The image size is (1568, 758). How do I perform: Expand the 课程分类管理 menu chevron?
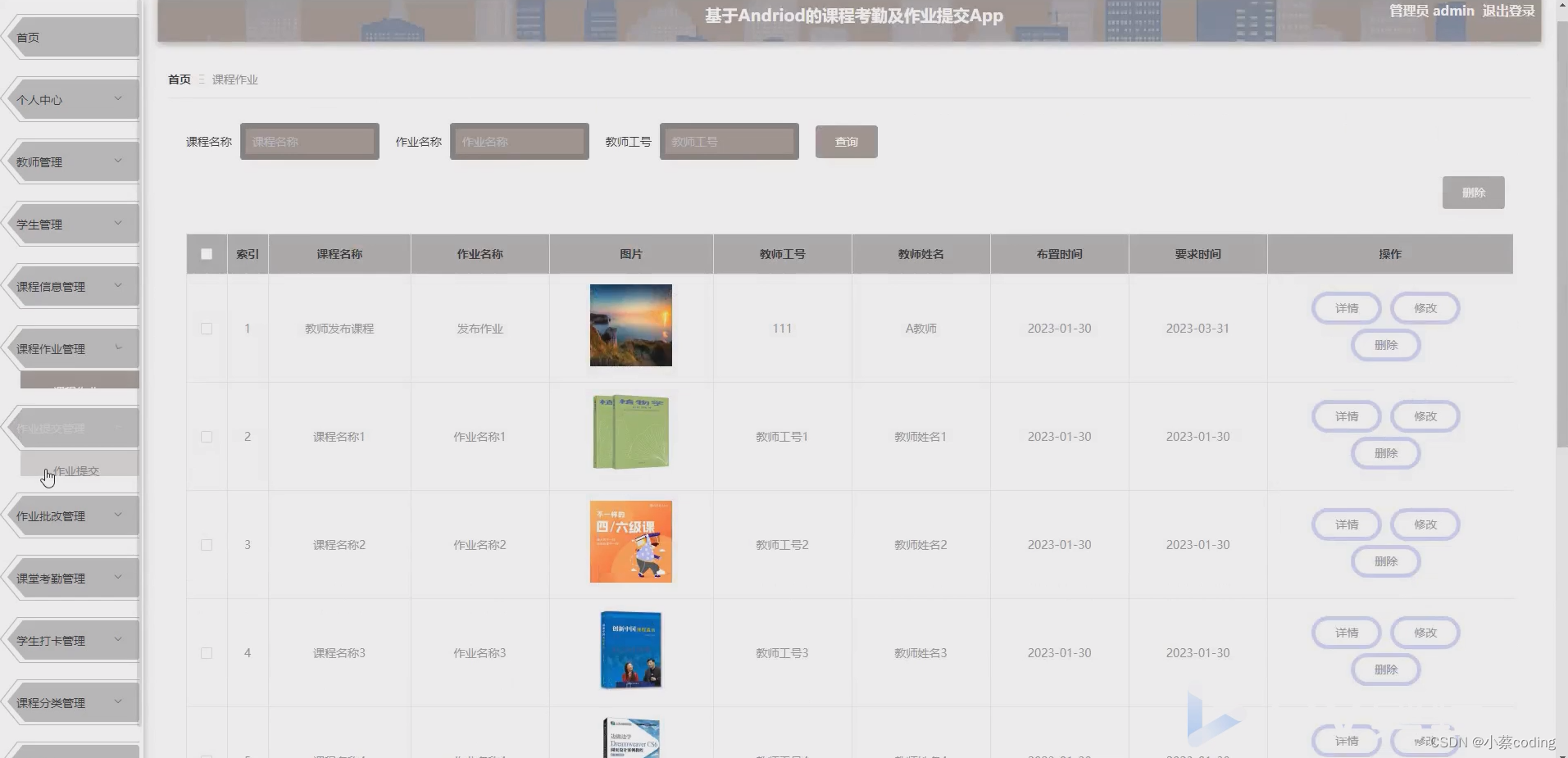tap(118, 702)
